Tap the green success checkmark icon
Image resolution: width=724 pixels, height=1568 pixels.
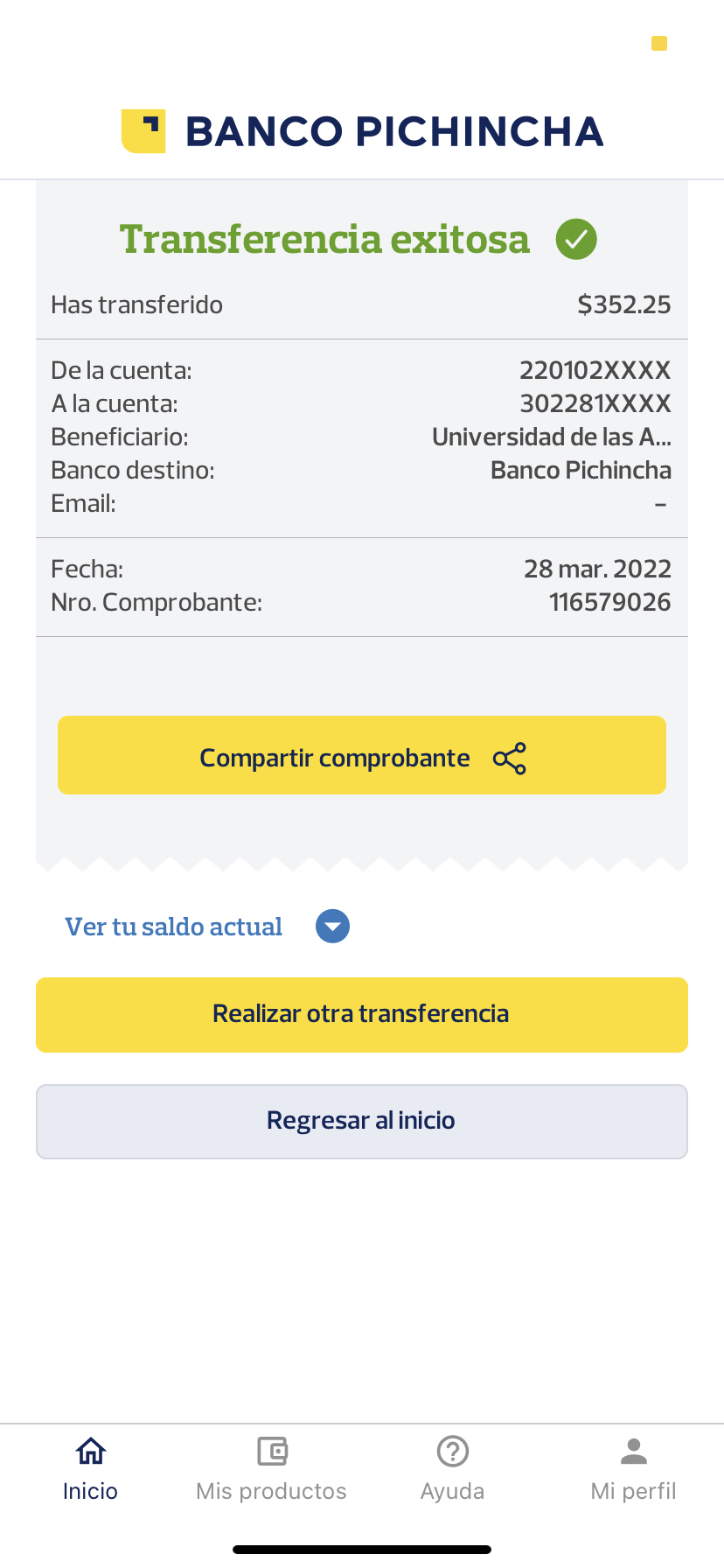point(576,239)
